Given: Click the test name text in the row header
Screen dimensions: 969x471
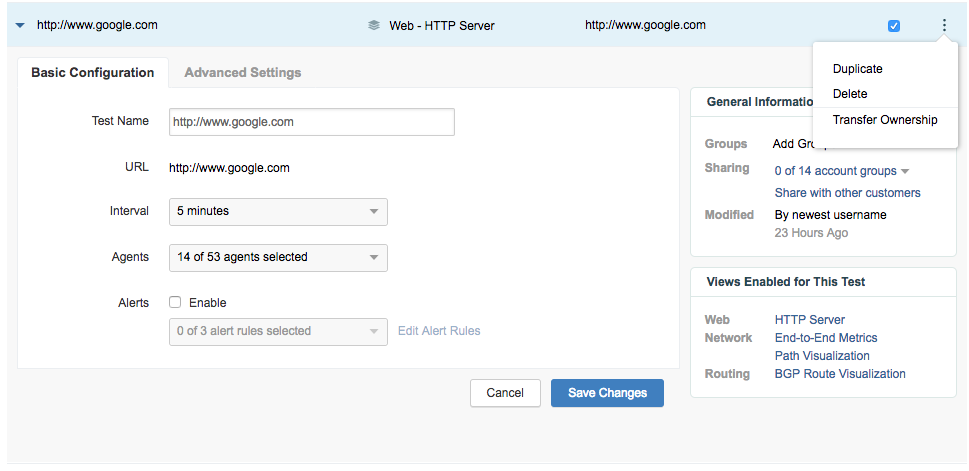Looking at the screenshot, I should tap(97, 25).
